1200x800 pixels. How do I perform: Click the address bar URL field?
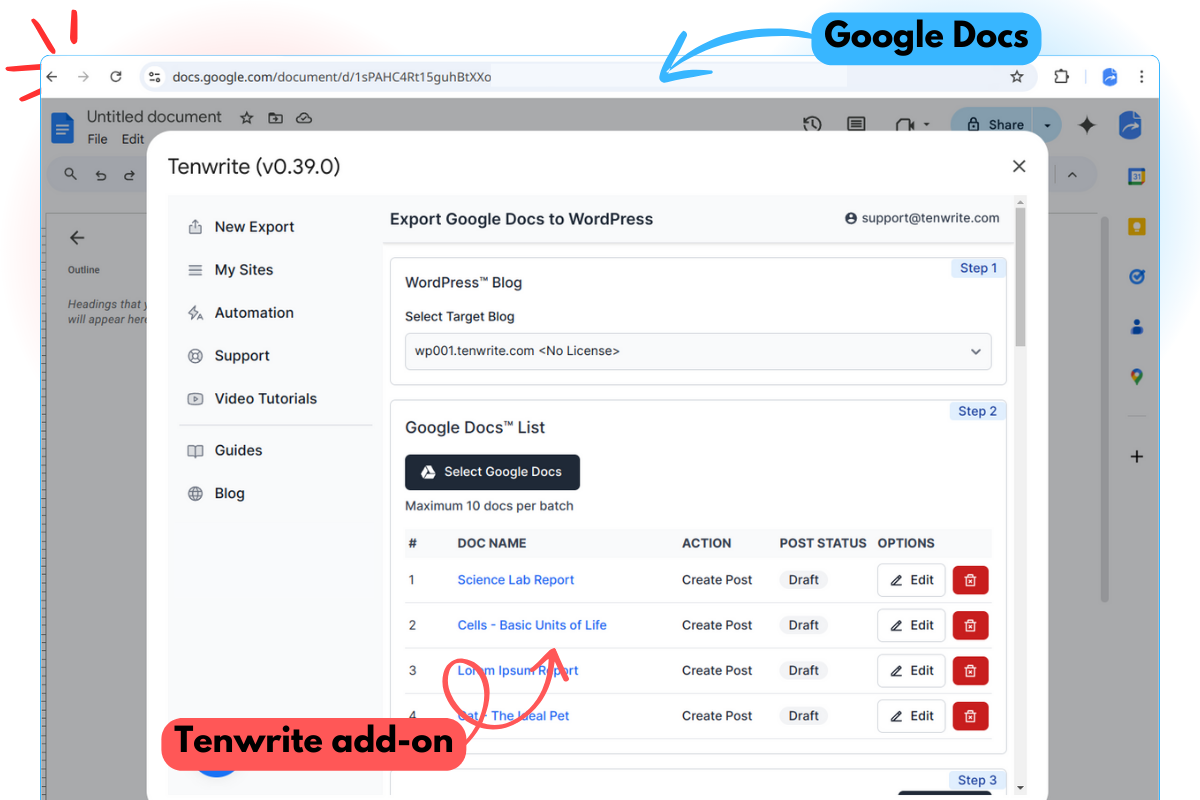[586, 76]
